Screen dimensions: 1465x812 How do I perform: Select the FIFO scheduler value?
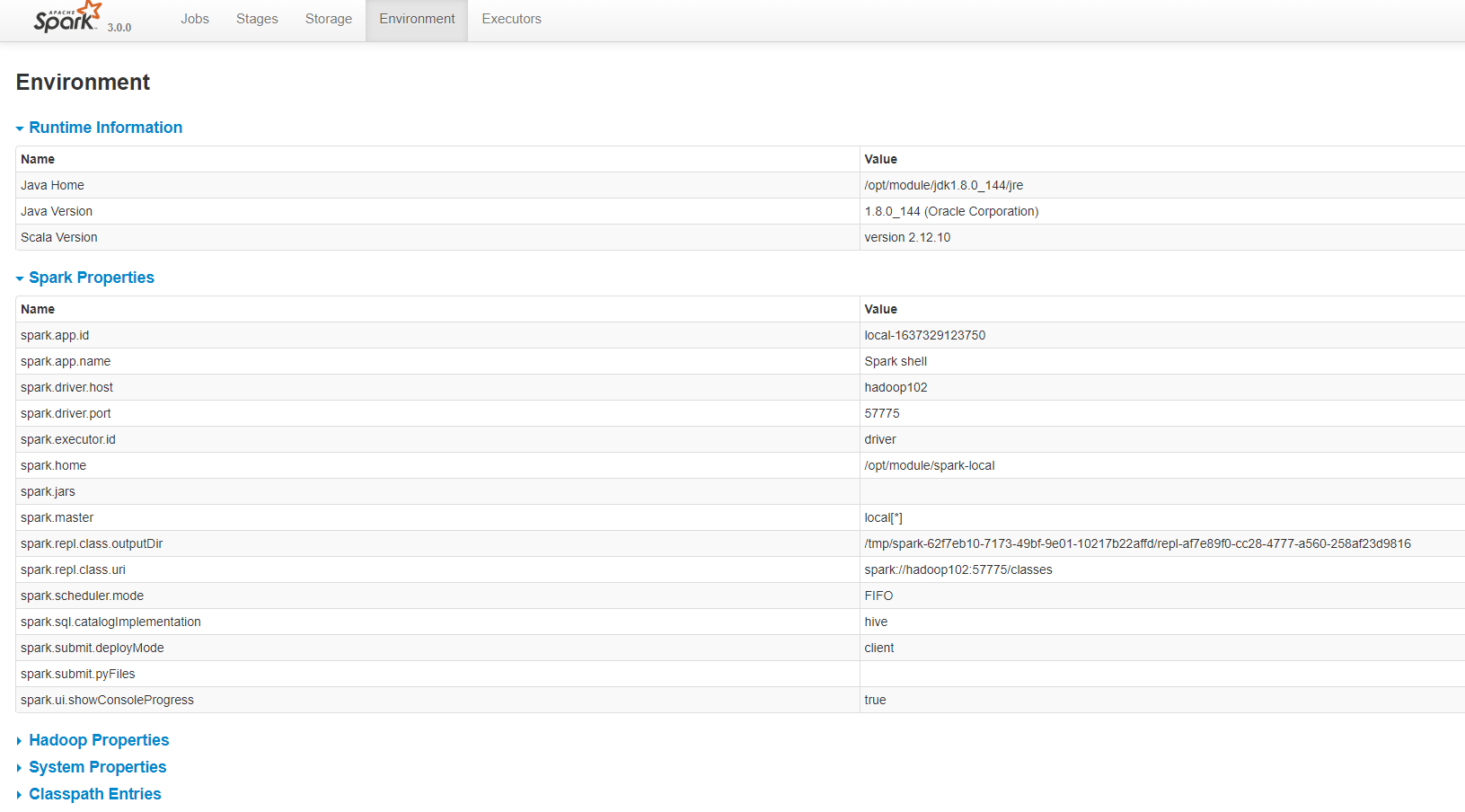878,596
